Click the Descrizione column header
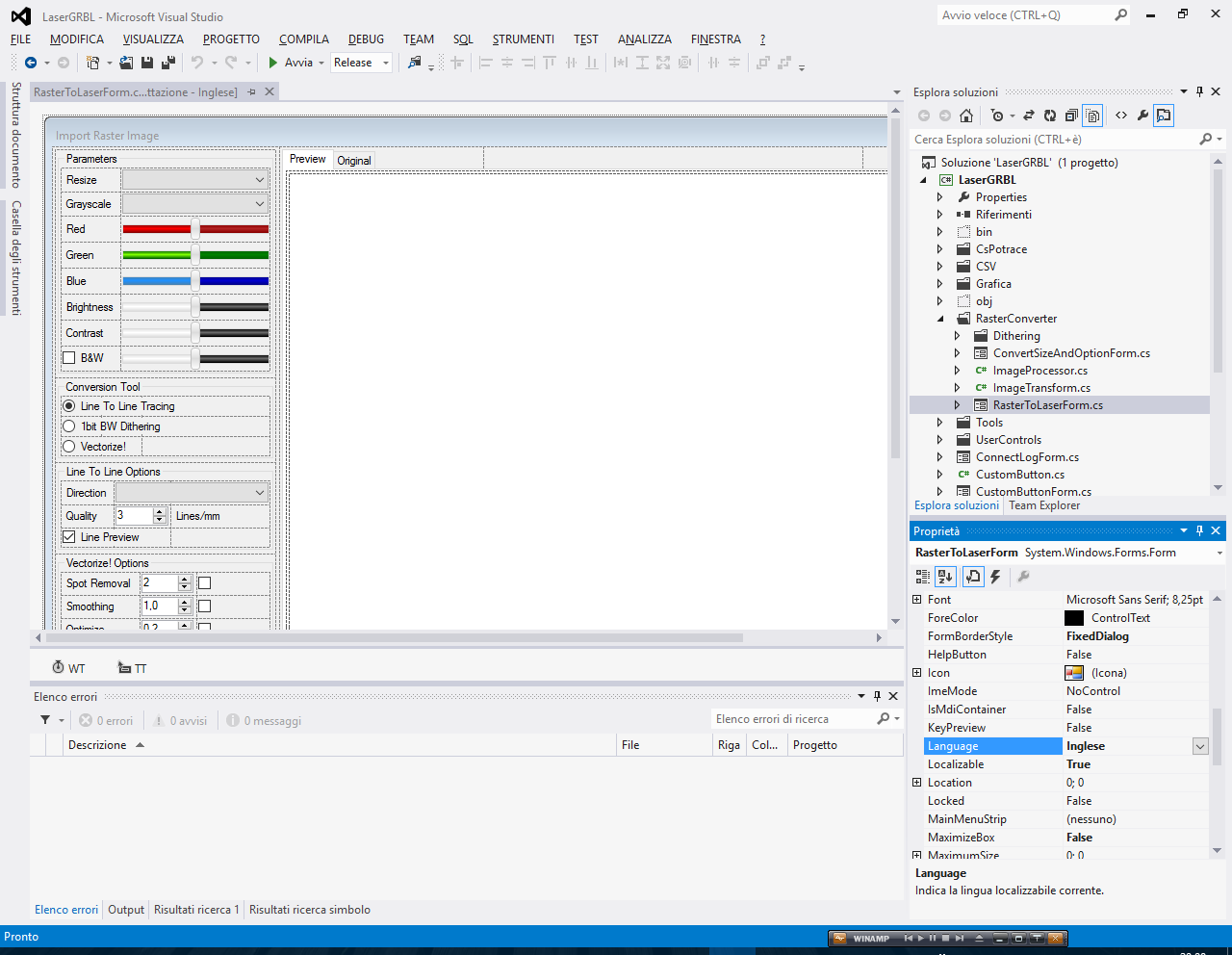Image resolution: width=1232 pixels, height=955 pixels. [x=340, y=745]
